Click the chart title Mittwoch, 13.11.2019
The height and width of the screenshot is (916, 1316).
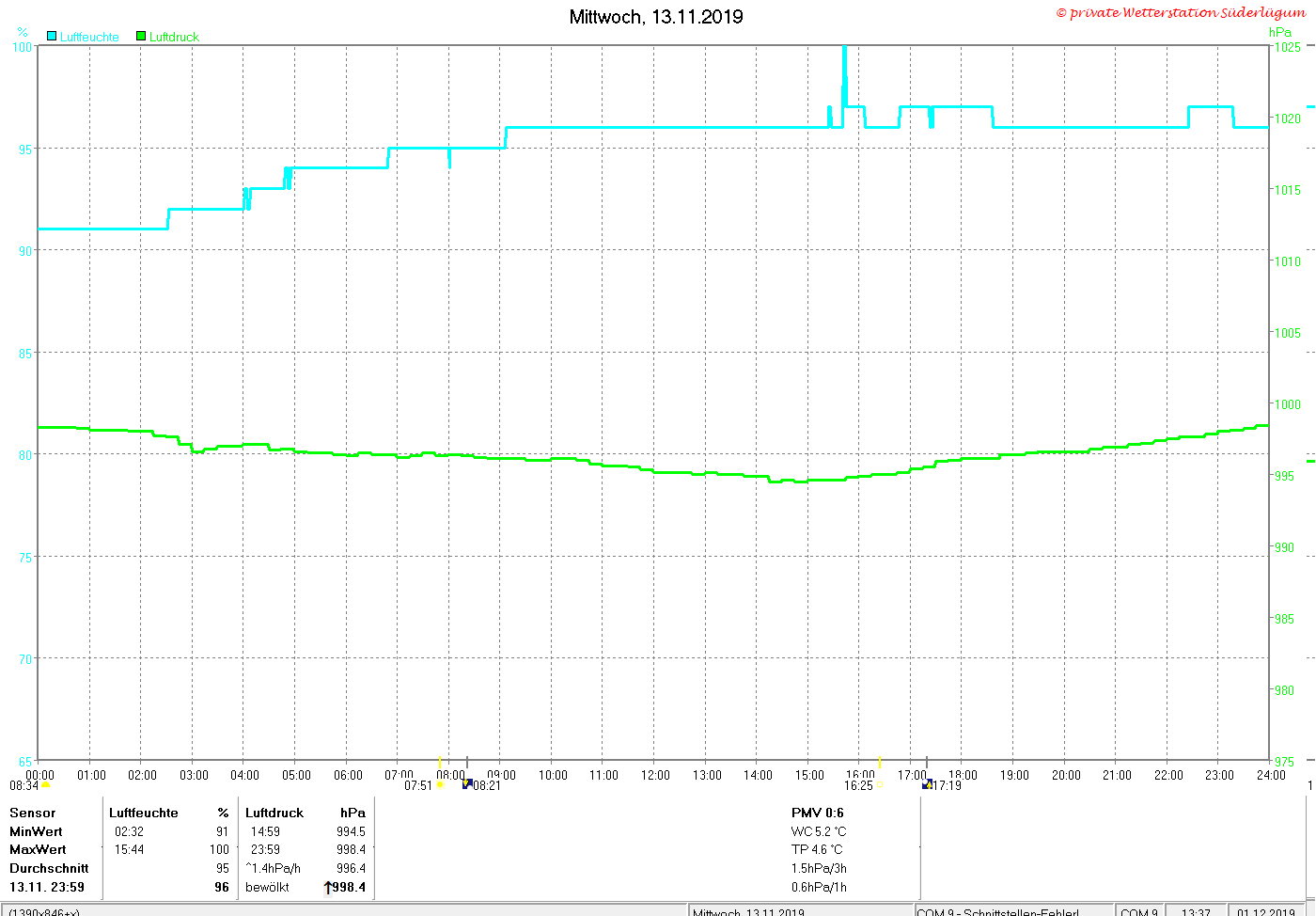[656, 17]
